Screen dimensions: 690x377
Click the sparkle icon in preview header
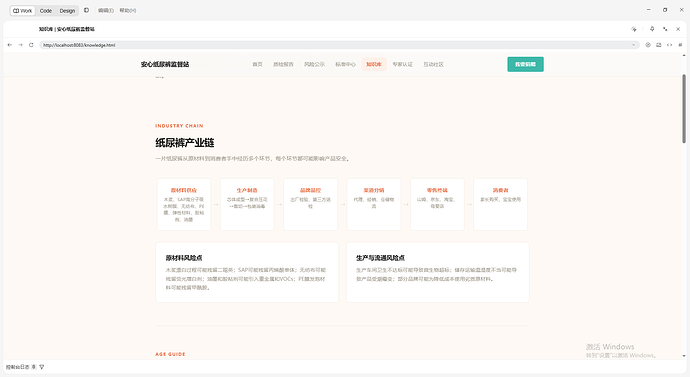click(x=634, y=29)
